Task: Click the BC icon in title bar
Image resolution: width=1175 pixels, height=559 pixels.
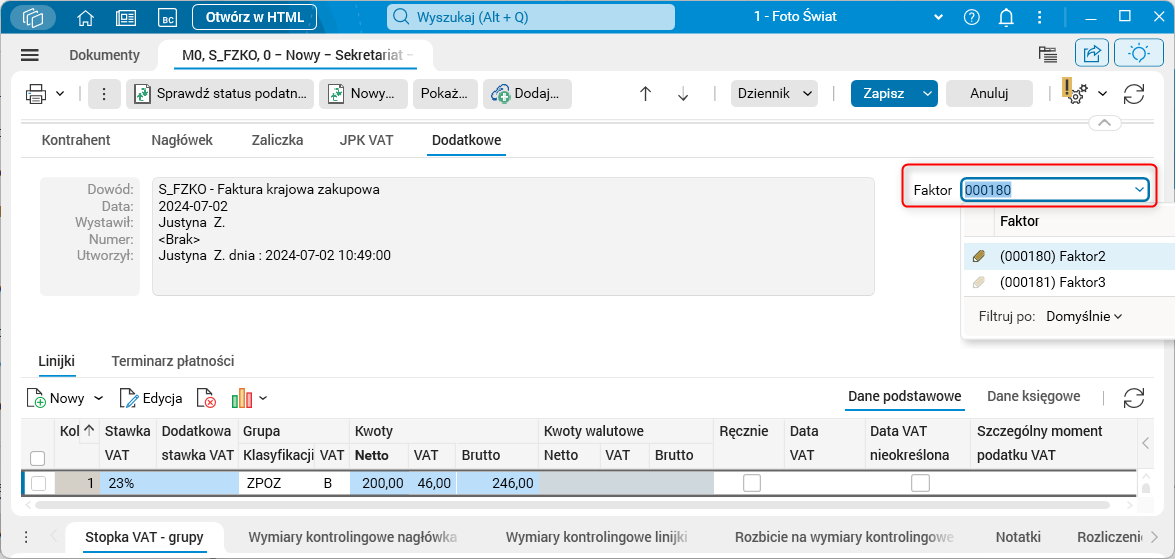Action: (167, 16)
